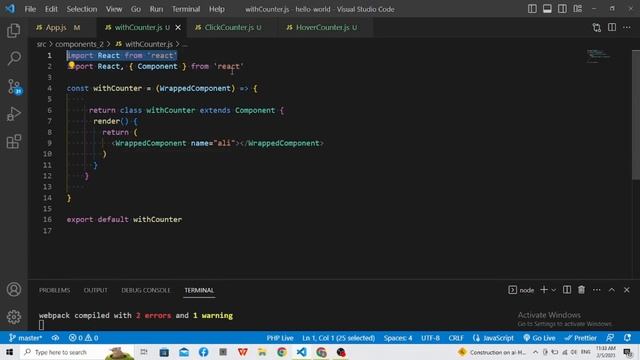
Task: Open Source Control view with pending changes
Action: coord(14,87)
